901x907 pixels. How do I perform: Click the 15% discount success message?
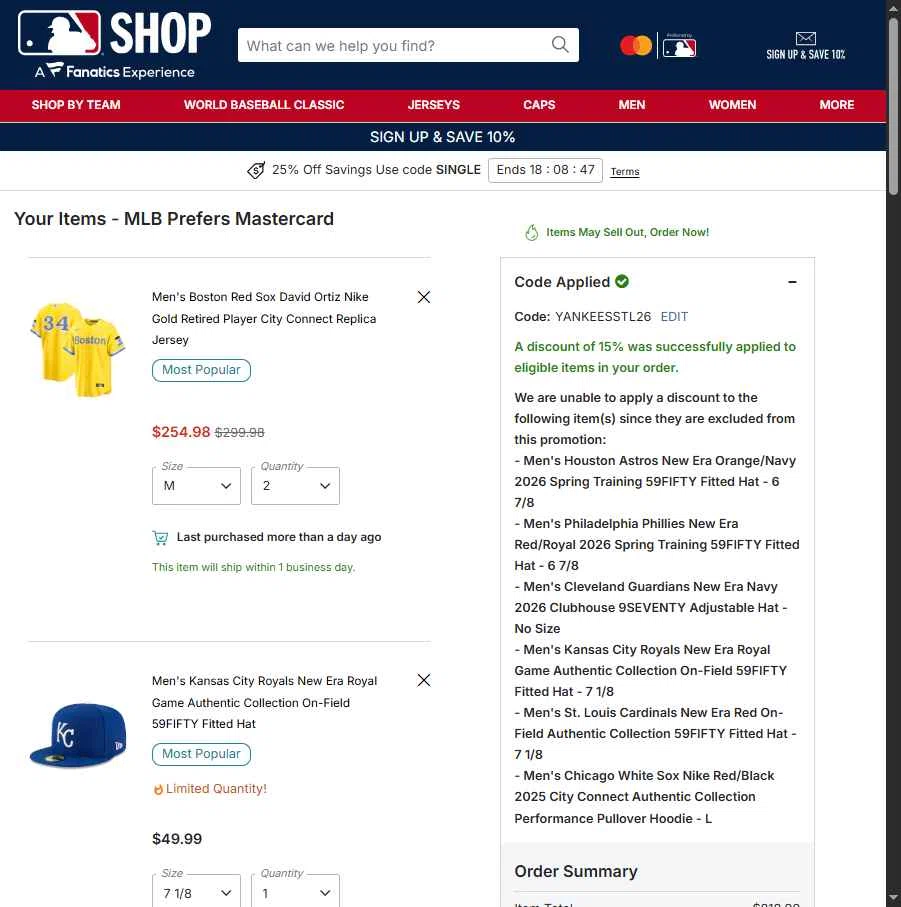pyautogui.click(x=655, y=357)
